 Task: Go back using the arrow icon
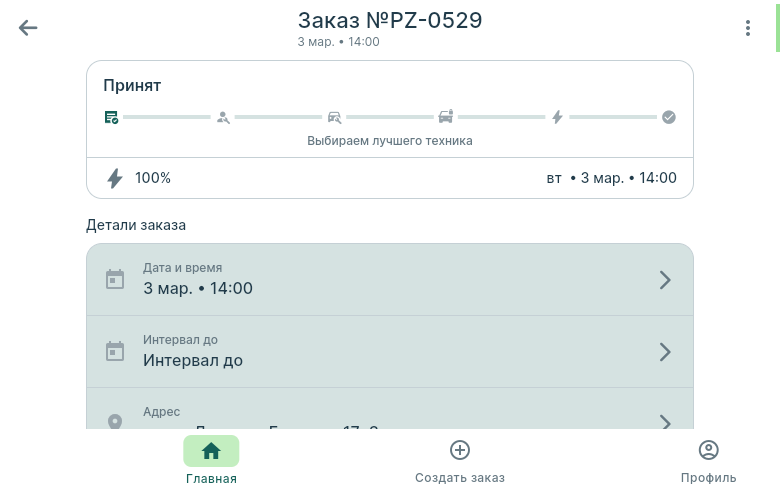pos(28,28)
